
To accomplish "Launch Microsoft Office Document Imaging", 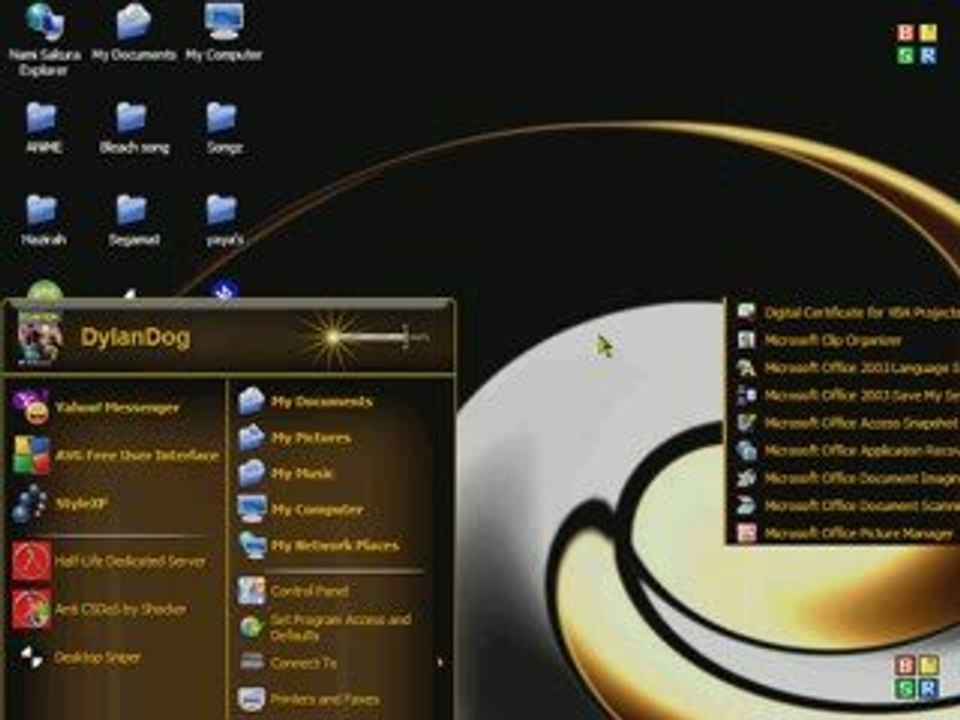I will [x=847, y=478].
